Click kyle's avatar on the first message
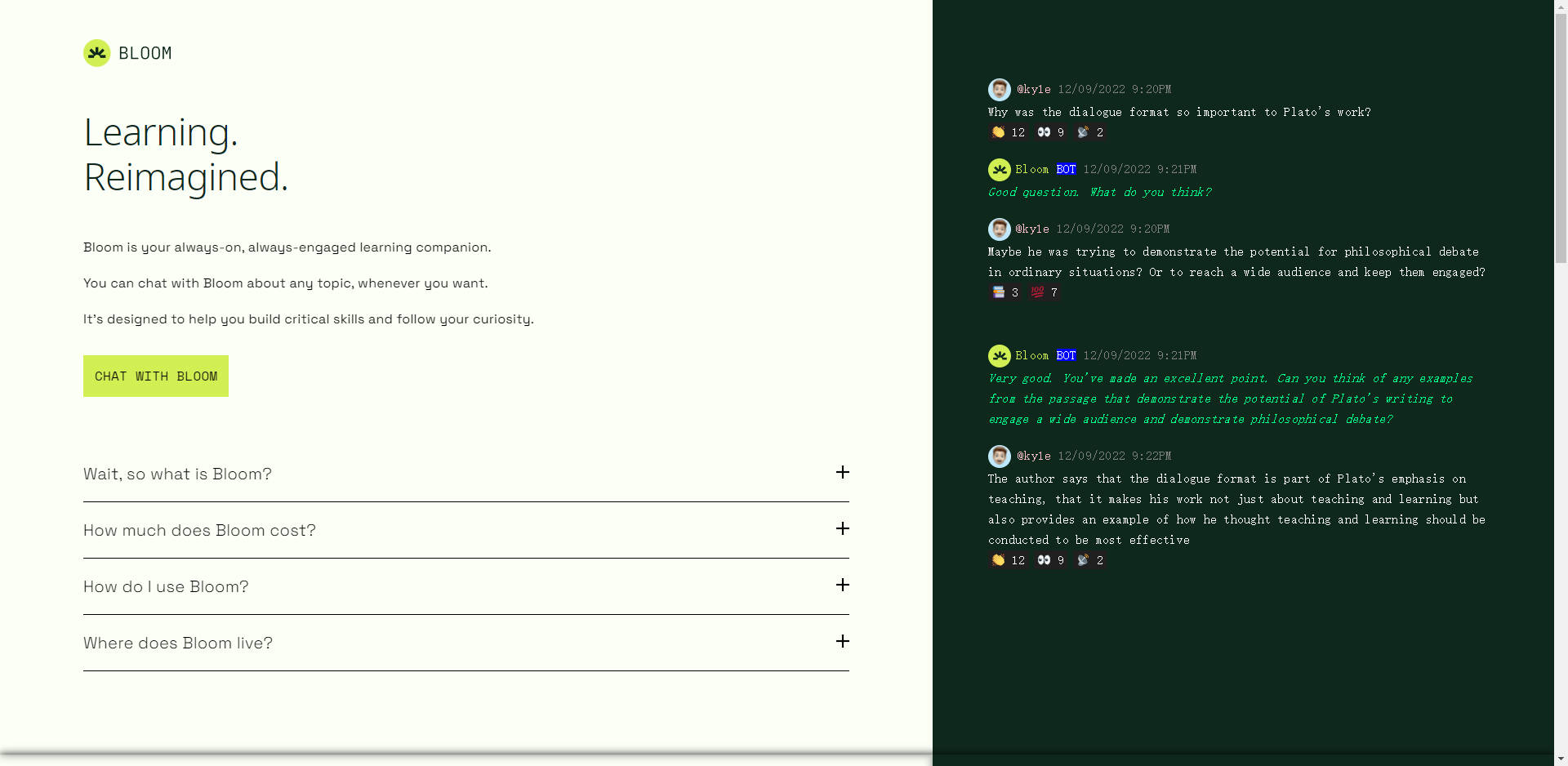Viewport: 1568px width, 766px height. (1000, 90)
